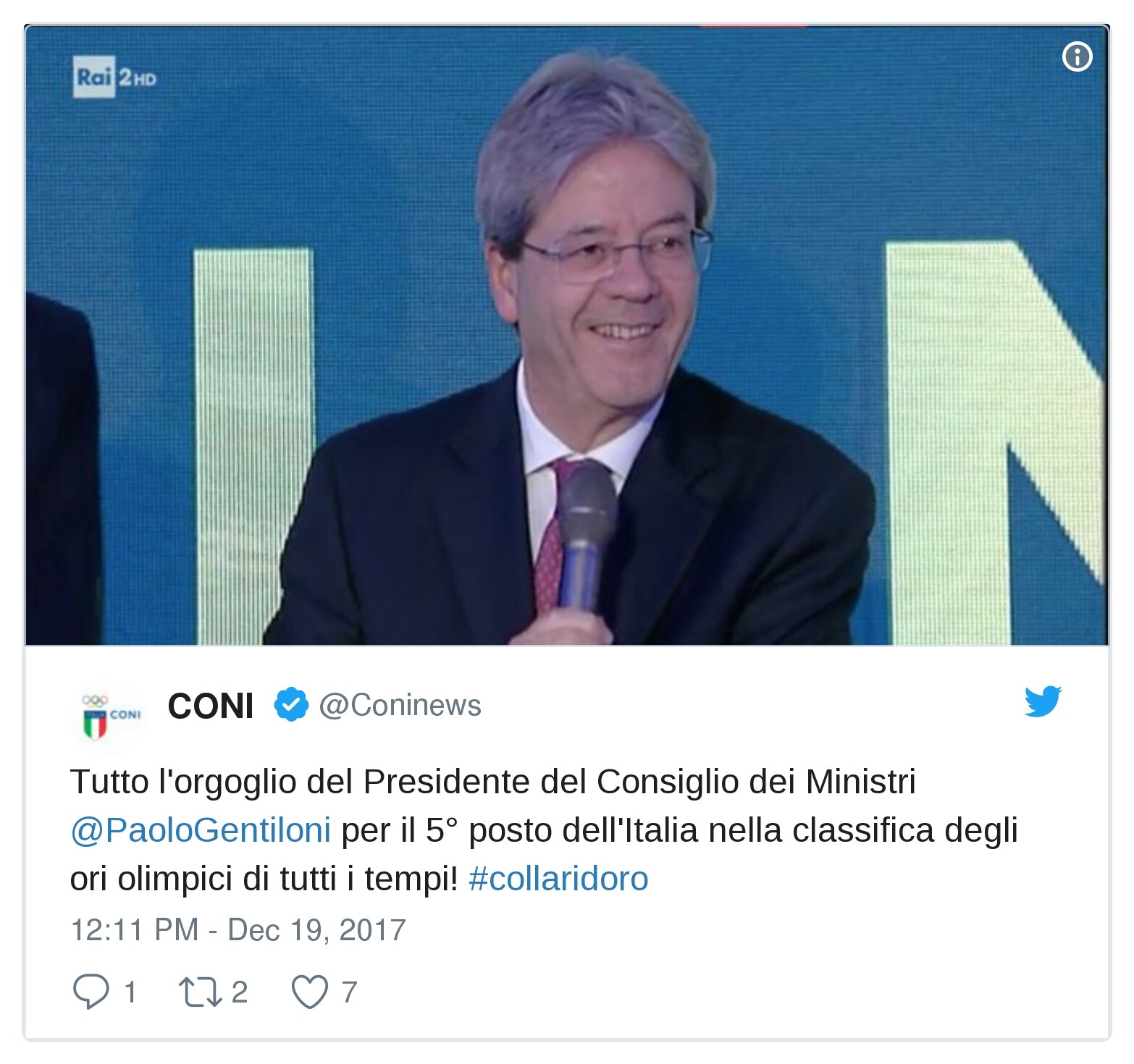This screenshot has width=1134, height=1064.
Task: Click the info icon on the image
Action: (1077, 56)
